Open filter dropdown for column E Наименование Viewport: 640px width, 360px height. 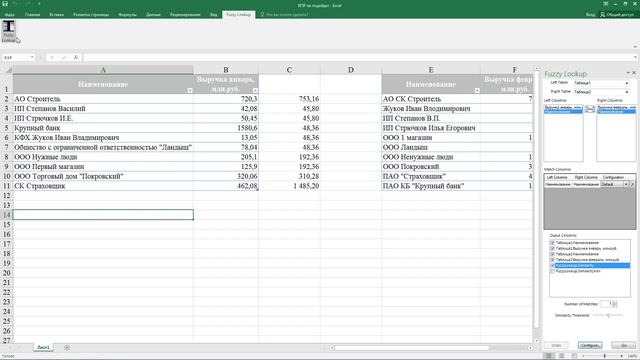click(x=477, y=91)
